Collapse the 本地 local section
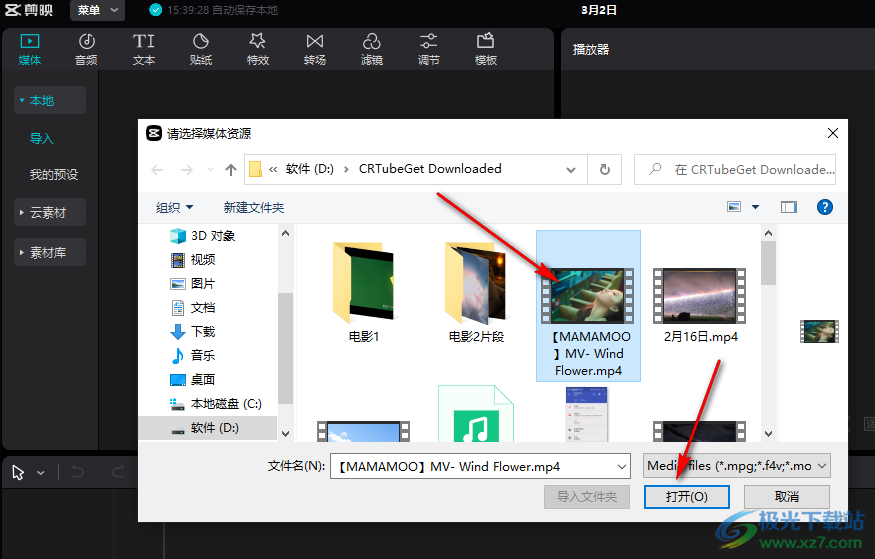875x559 pixels. point(50,100)
